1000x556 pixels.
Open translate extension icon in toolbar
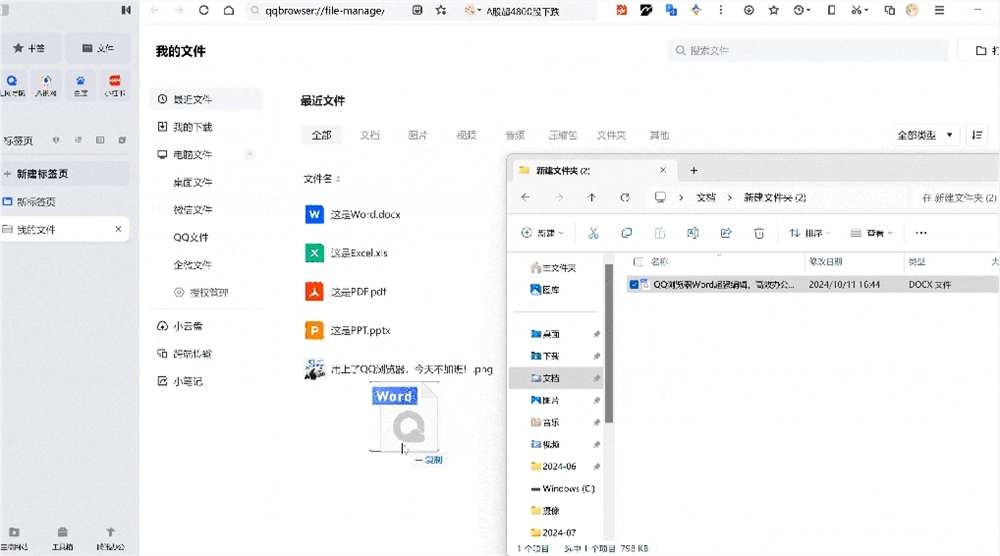(671, 10)
